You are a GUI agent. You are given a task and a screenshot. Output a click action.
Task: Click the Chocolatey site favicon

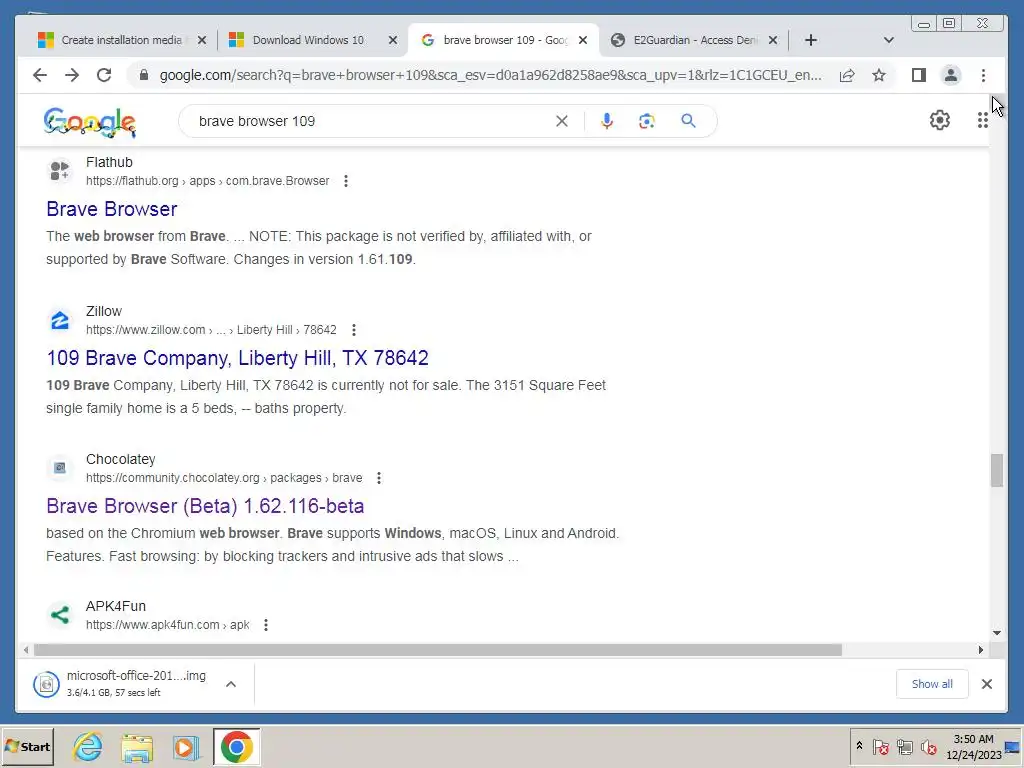[x=59, y=468]
